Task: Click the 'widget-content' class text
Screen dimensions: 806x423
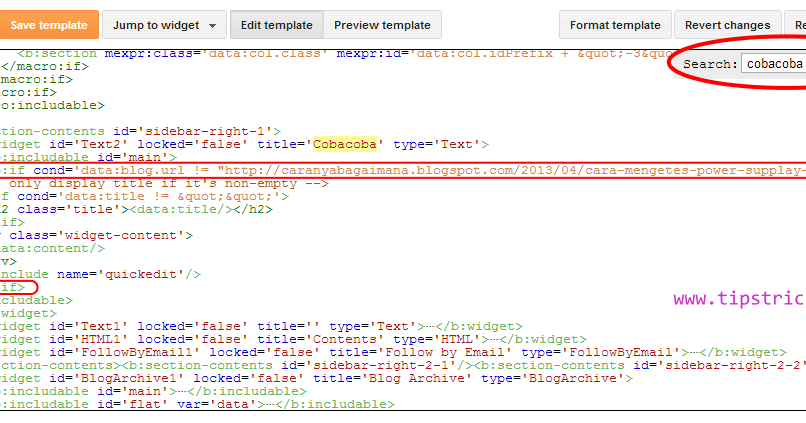Action: coord(121,235)
